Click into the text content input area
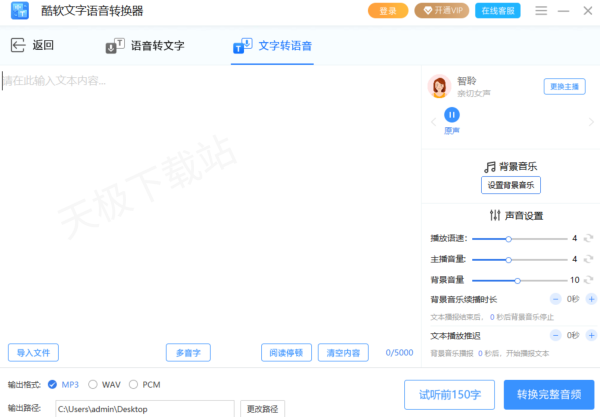Viewport: 600px width, 417px height. (210, 203)
